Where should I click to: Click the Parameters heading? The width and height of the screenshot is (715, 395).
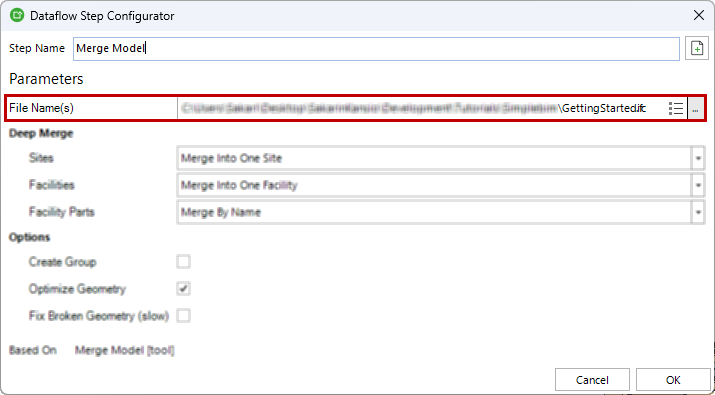click(46, 79)
